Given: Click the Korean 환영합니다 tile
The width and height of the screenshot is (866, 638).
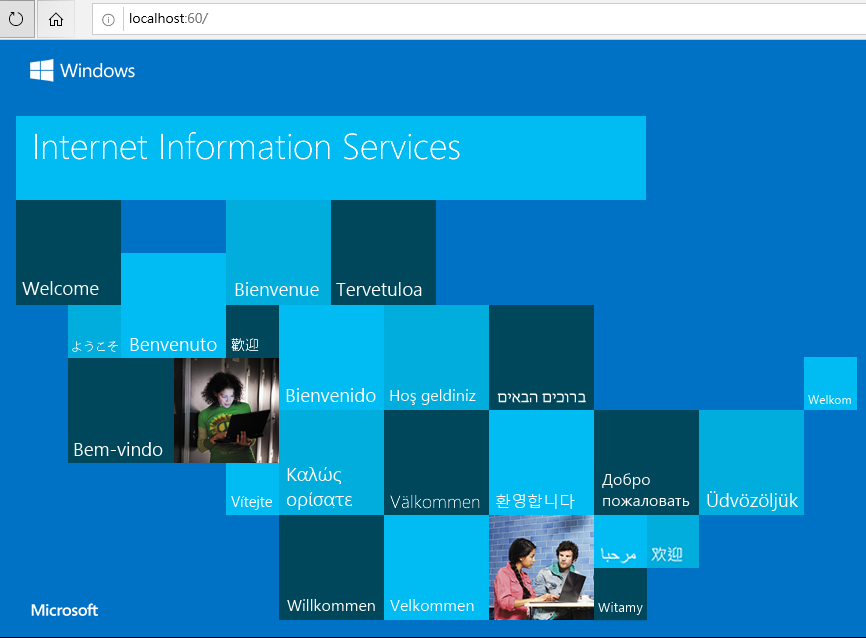Looking at the screenshot, I should (x=541, y=462).
